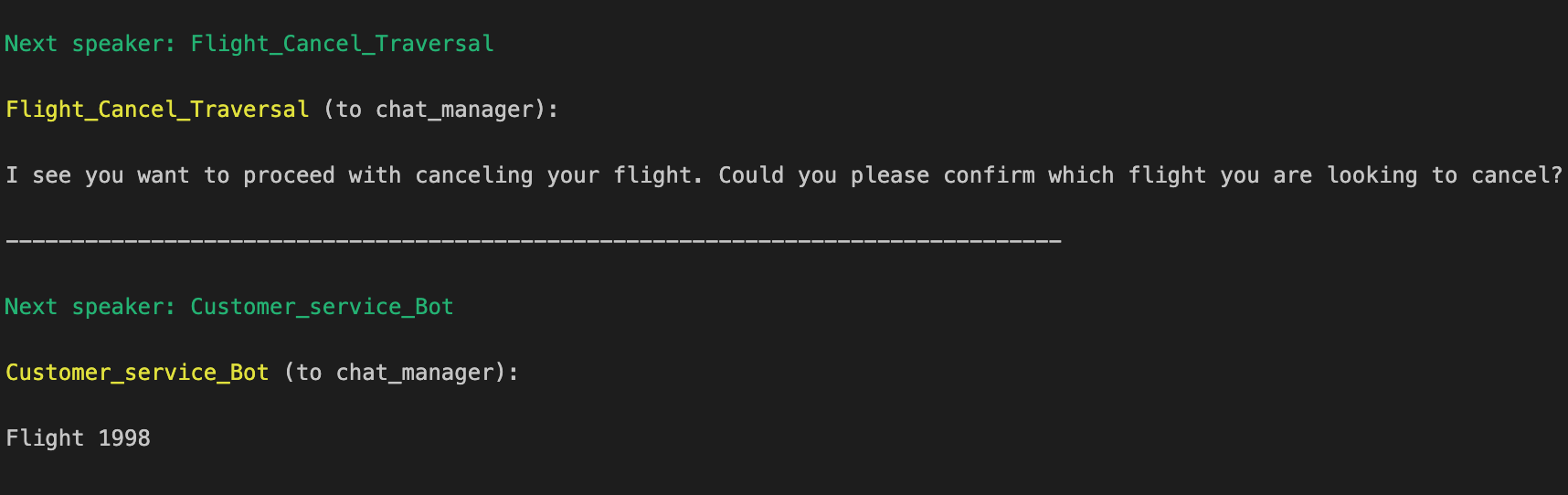
Task: Click the flight number 1998
Action: [124, 438]
